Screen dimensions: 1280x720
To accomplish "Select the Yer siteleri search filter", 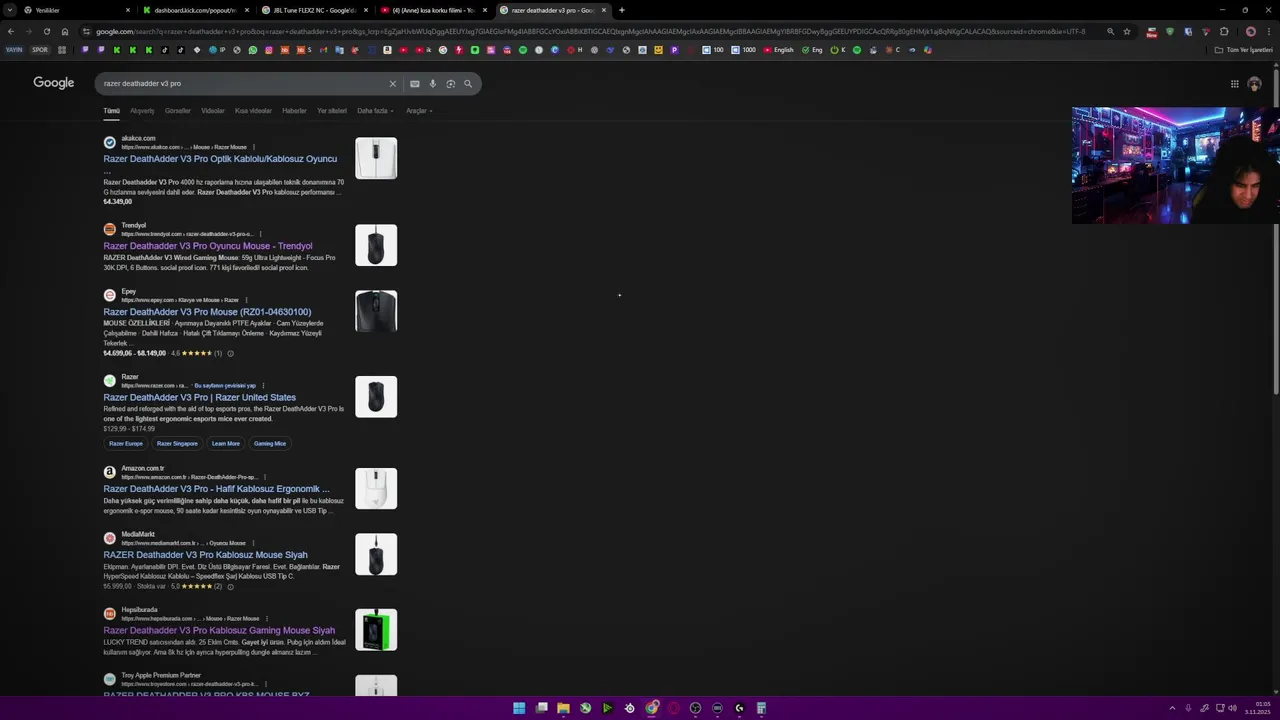I will pos(332,111).
